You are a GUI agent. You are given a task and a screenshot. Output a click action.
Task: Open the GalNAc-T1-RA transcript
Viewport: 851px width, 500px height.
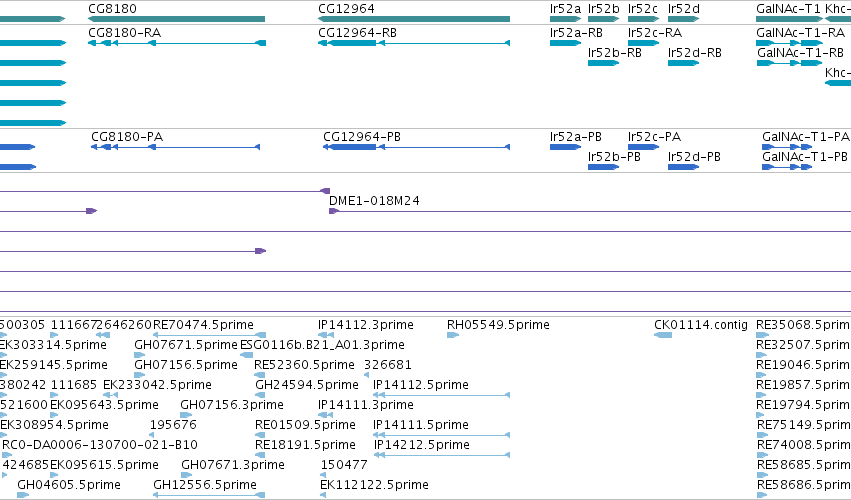[x=790, y=43]
